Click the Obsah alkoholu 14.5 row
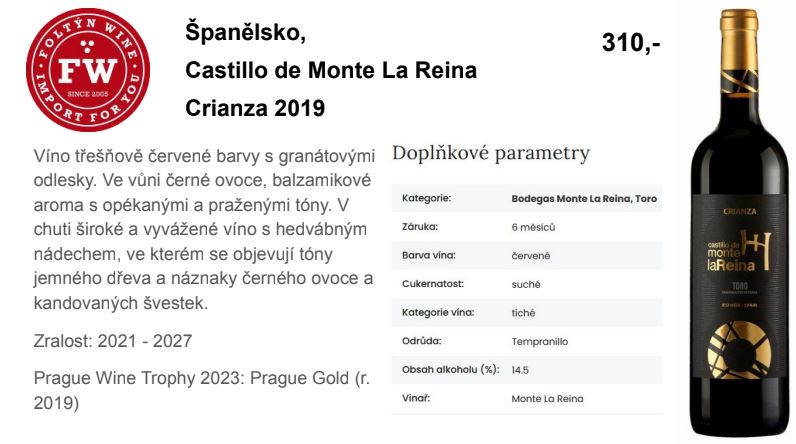The image size is (796, 444). [x=527, y=370]
